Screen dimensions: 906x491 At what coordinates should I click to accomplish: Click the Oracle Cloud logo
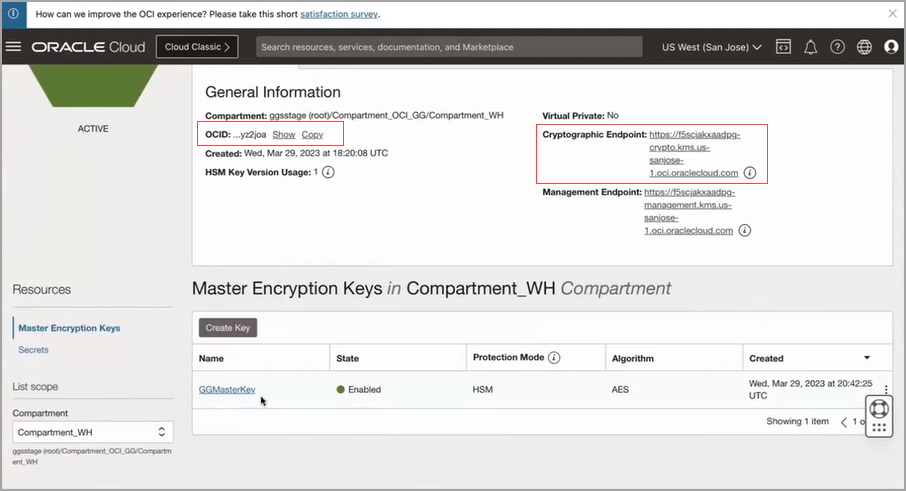[x=88, y=47]
